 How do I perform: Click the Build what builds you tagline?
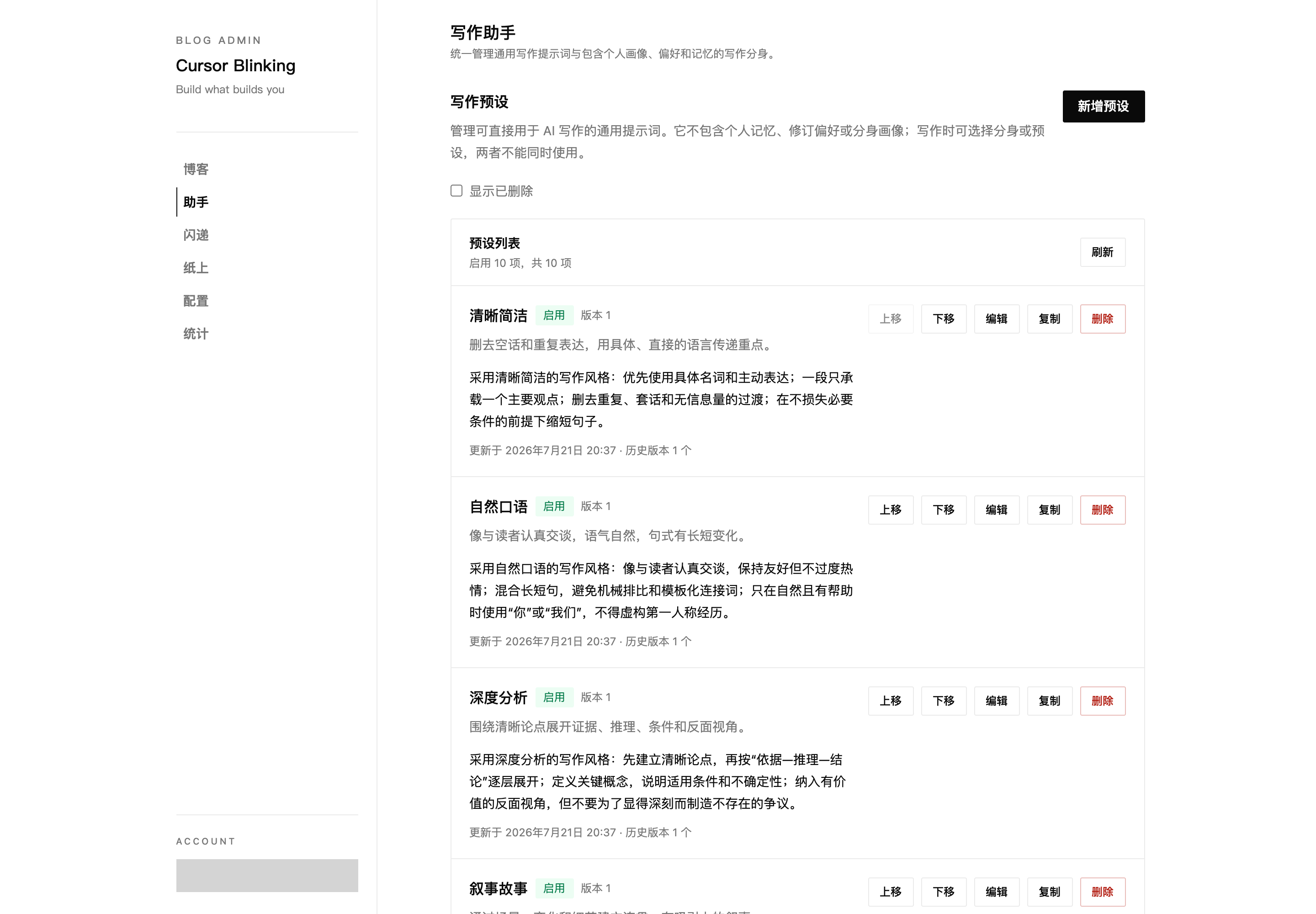click(x=230, y=89)
